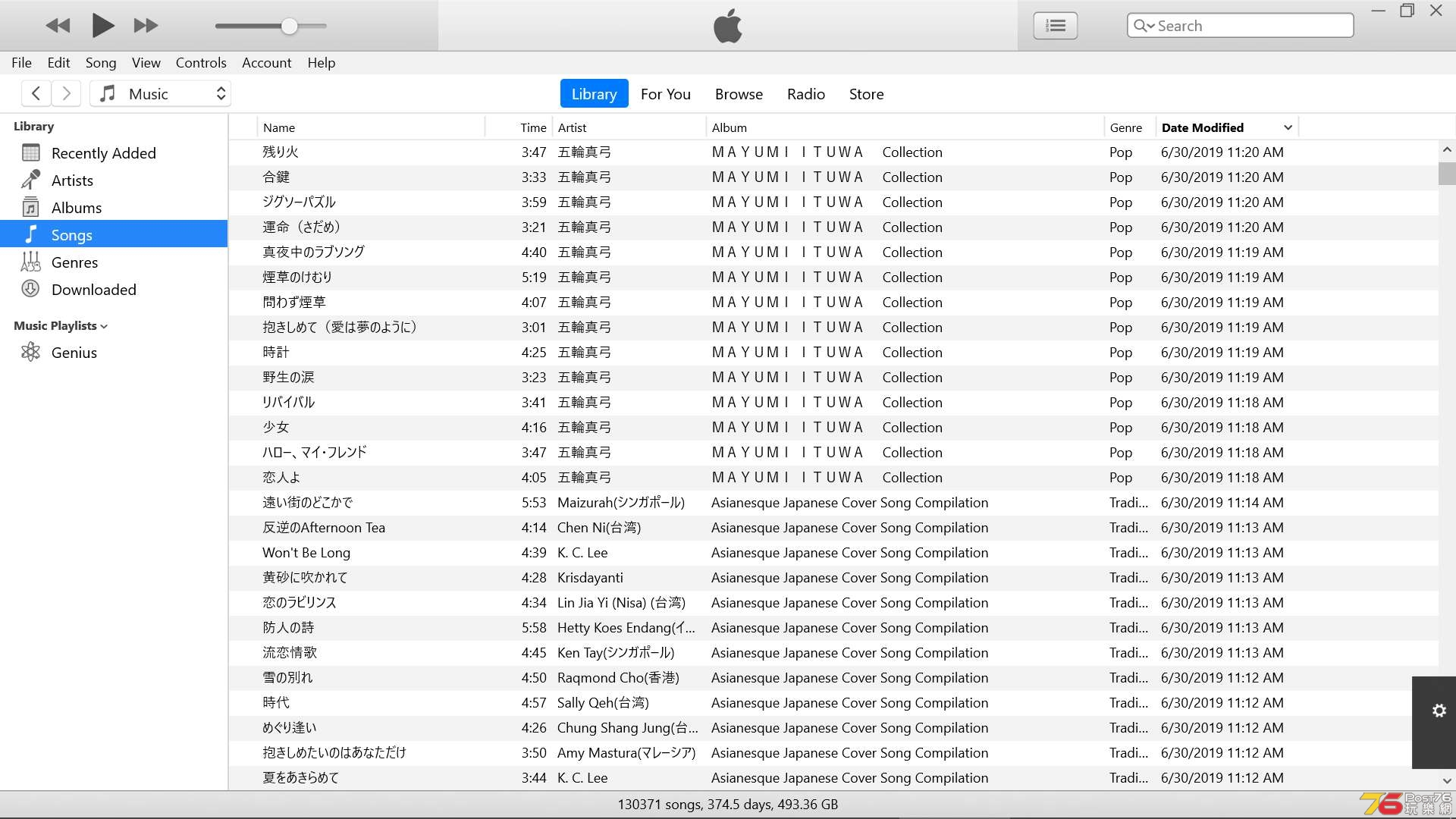Skip to the previous track with the rewind icon
The image size is (1456, 819).
[58, 26]
